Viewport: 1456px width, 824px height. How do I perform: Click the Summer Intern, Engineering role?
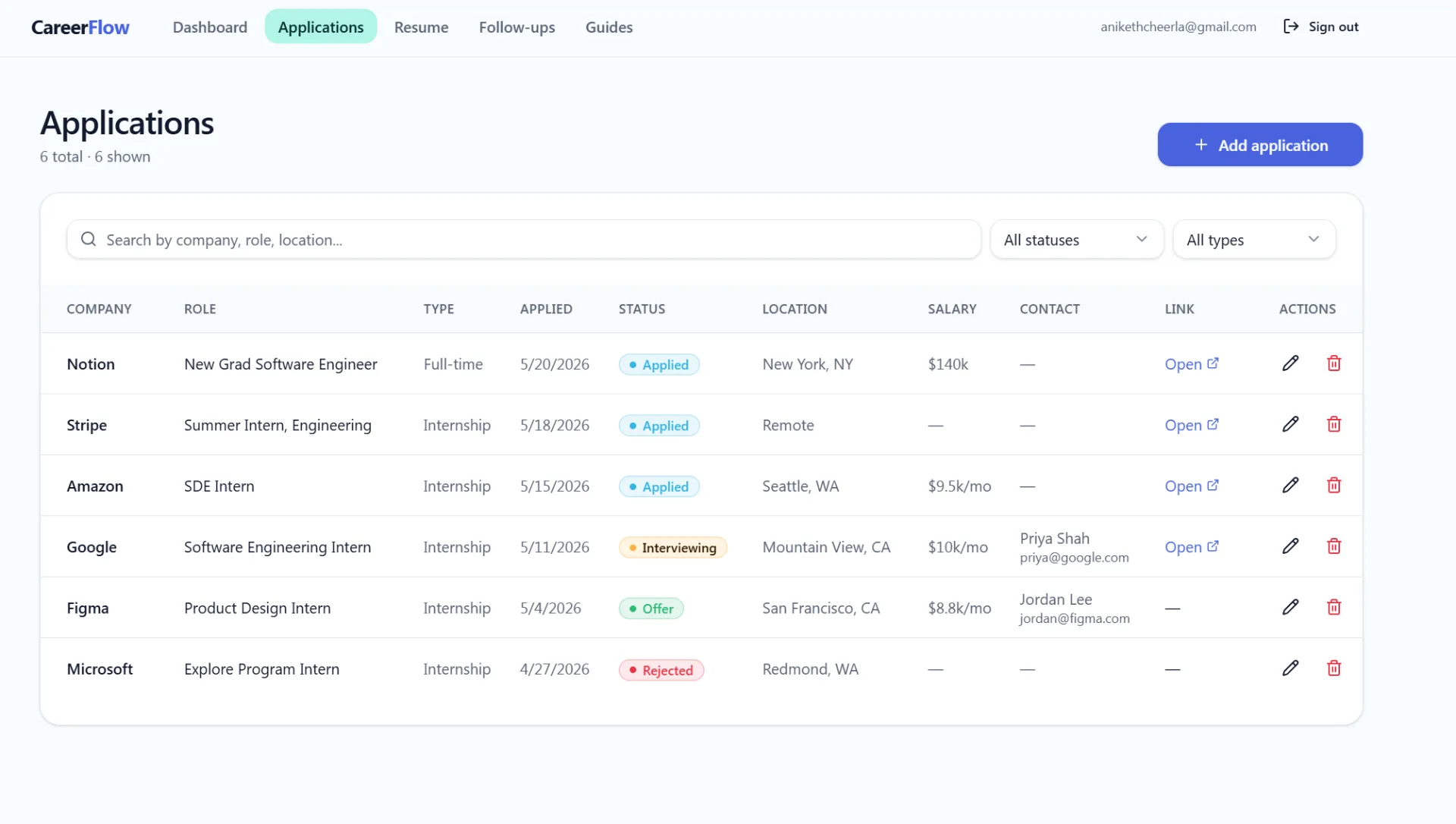coord(278,425)
